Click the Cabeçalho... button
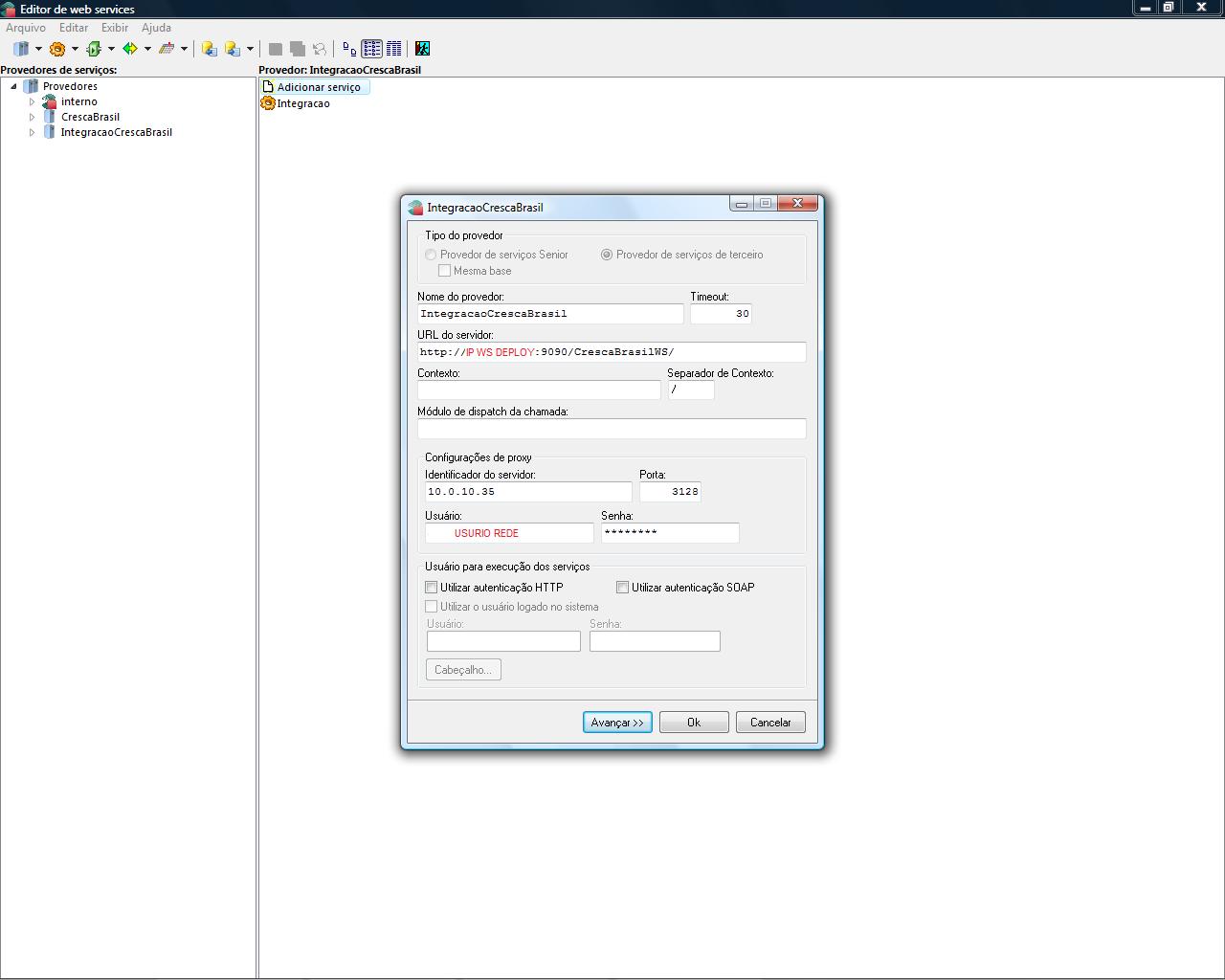The width and height of the screenshot is (1225, 980). pyautogui.click(x=463, y=670)
